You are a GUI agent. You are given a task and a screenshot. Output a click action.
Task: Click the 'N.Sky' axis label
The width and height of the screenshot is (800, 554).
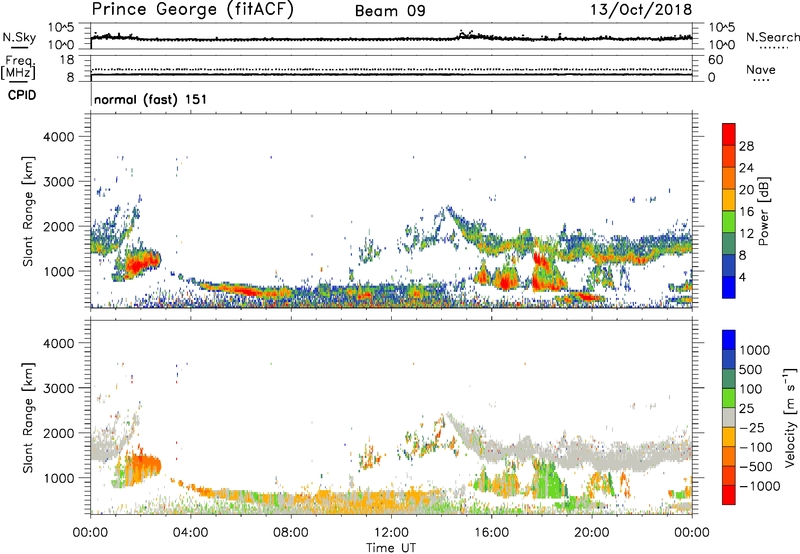[x=19, y=37]
